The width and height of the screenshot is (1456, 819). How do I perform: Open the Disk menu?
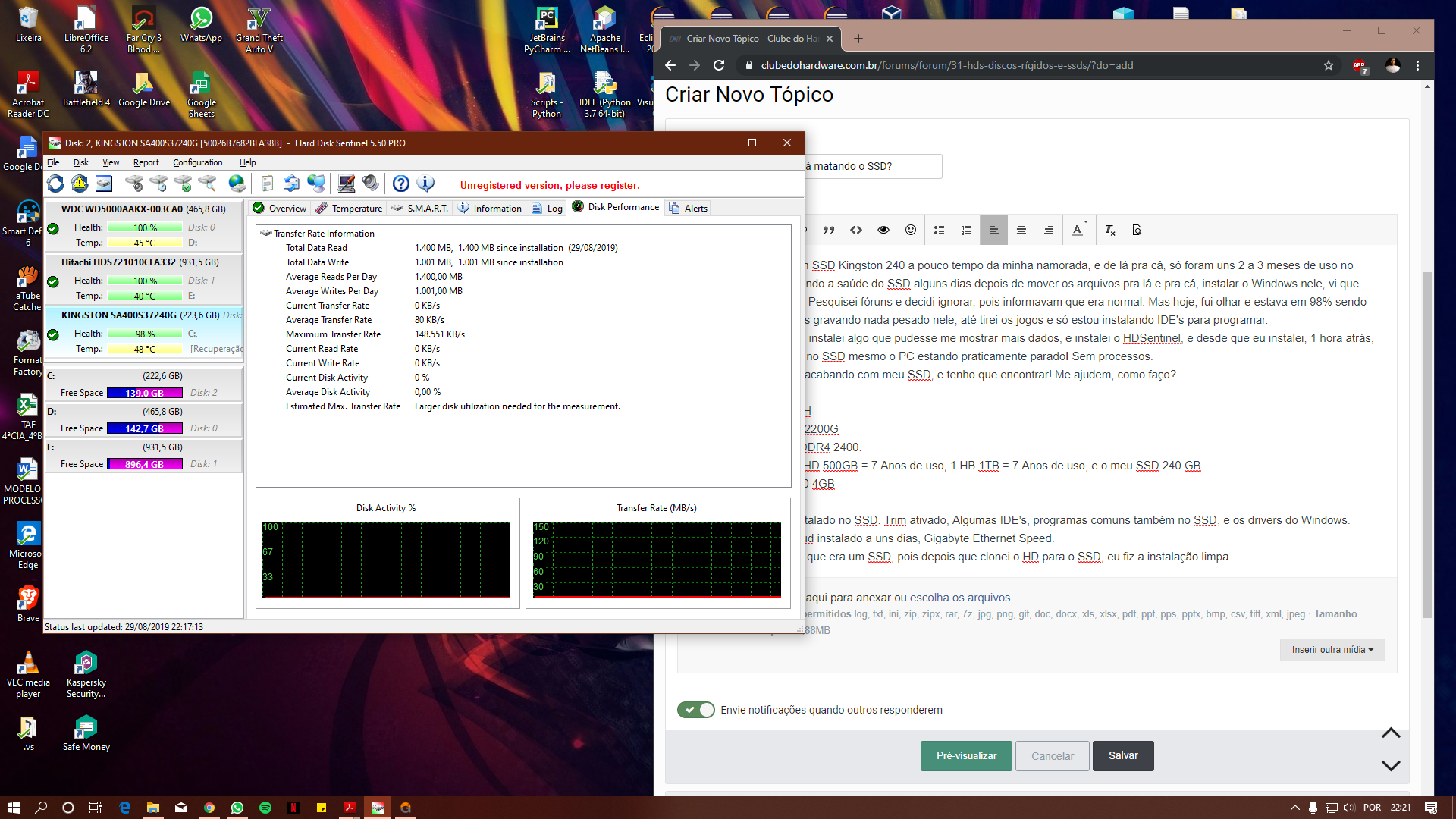(x=81, y=162)
